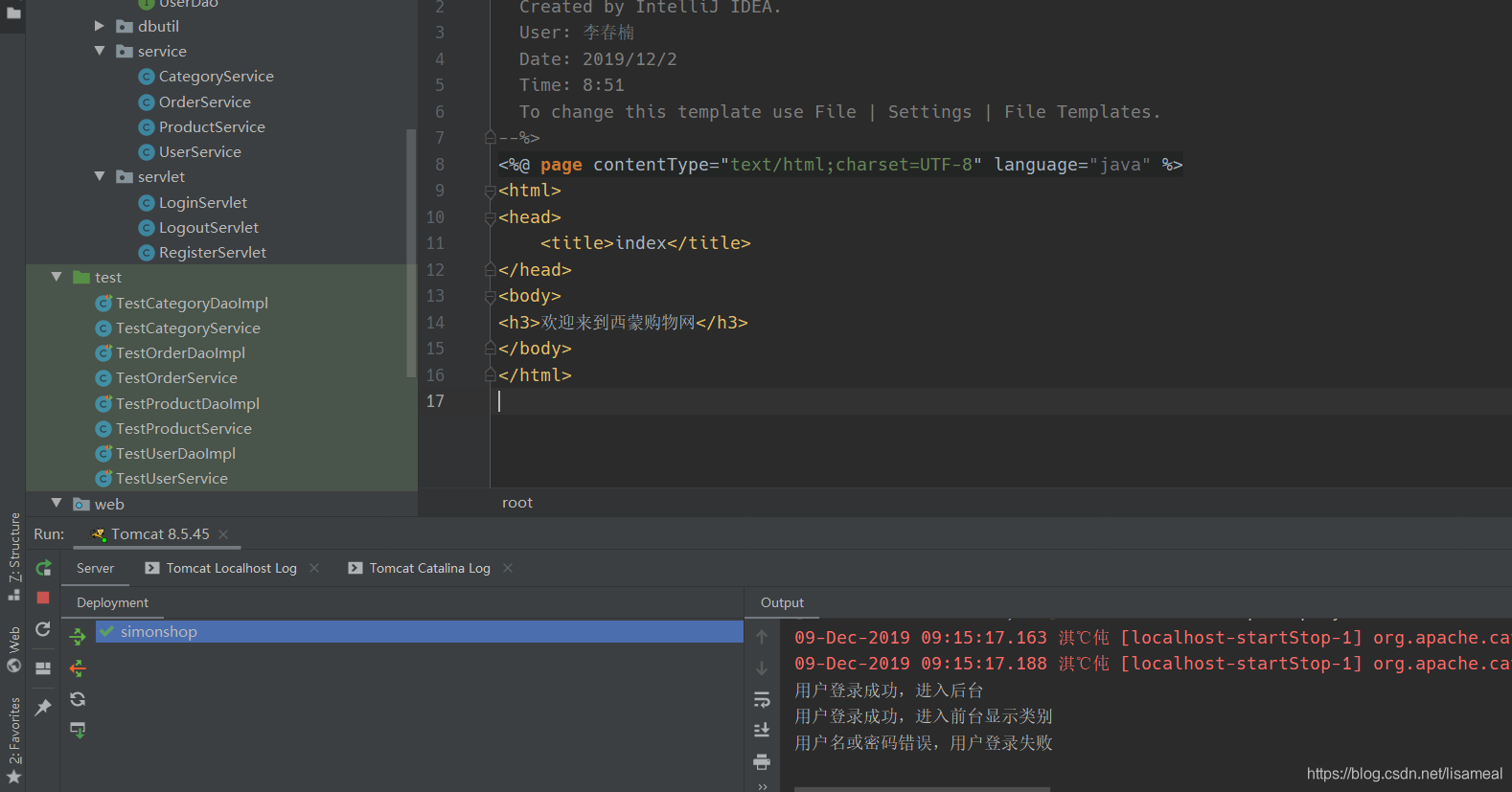1512x792 pixels.
Task: Open UserService class
Action: coord(199,151)
